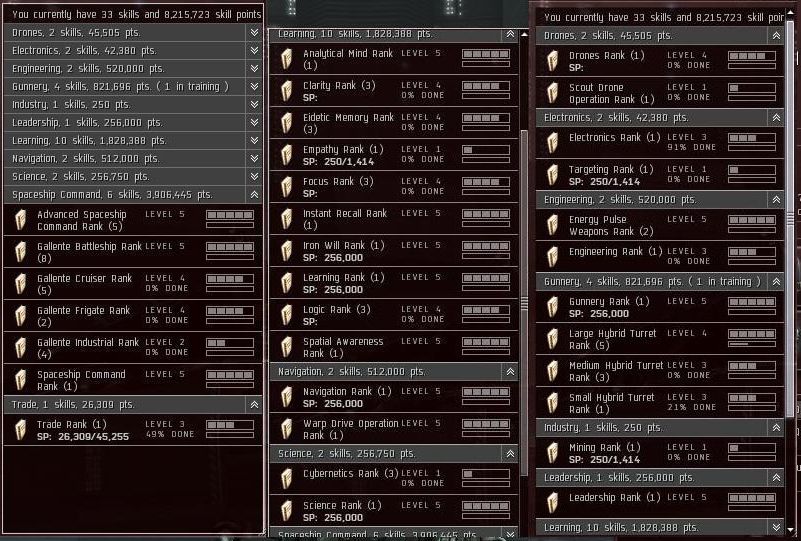Image resolution: width=801 pixels, height=541 pixels.
Task: Click the middle panel scrollbar thumb
Action: (524, 303)
